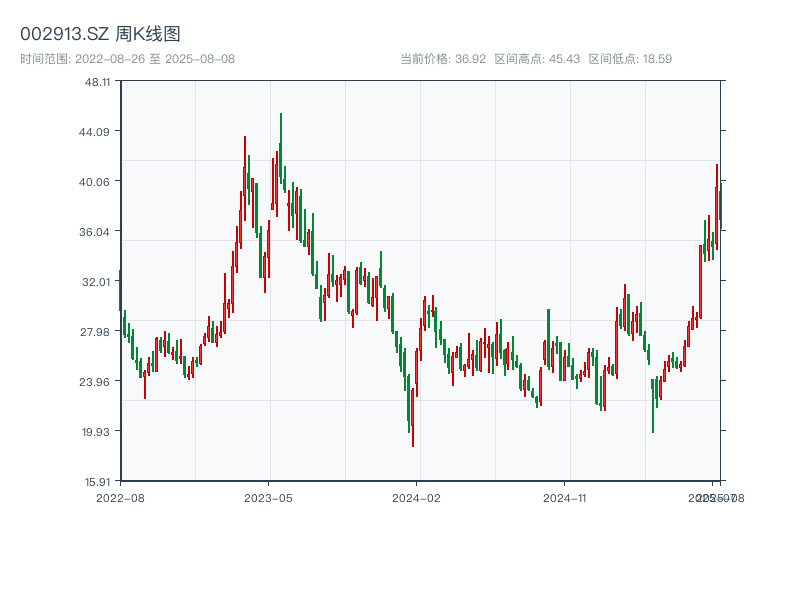Click the y-axis label 40.06
Viewport: 800px width, 600px height.
[x=94, y=182]
